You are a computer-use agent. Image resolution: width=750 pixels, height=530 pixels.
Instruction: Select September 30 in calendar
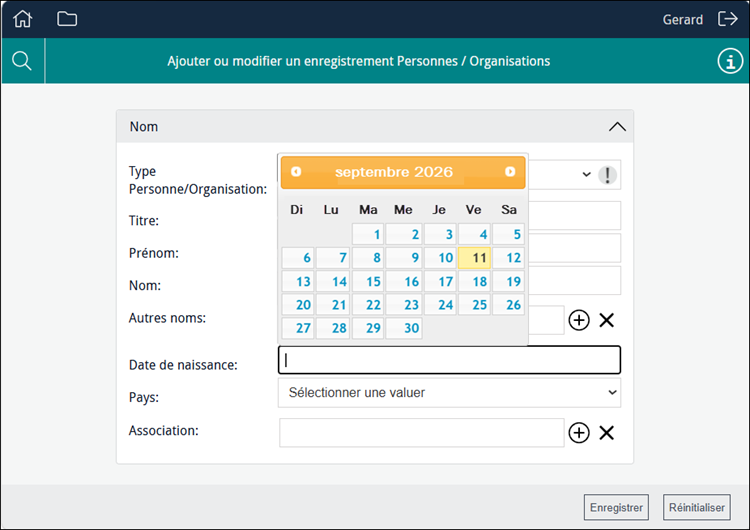(404, 328)
